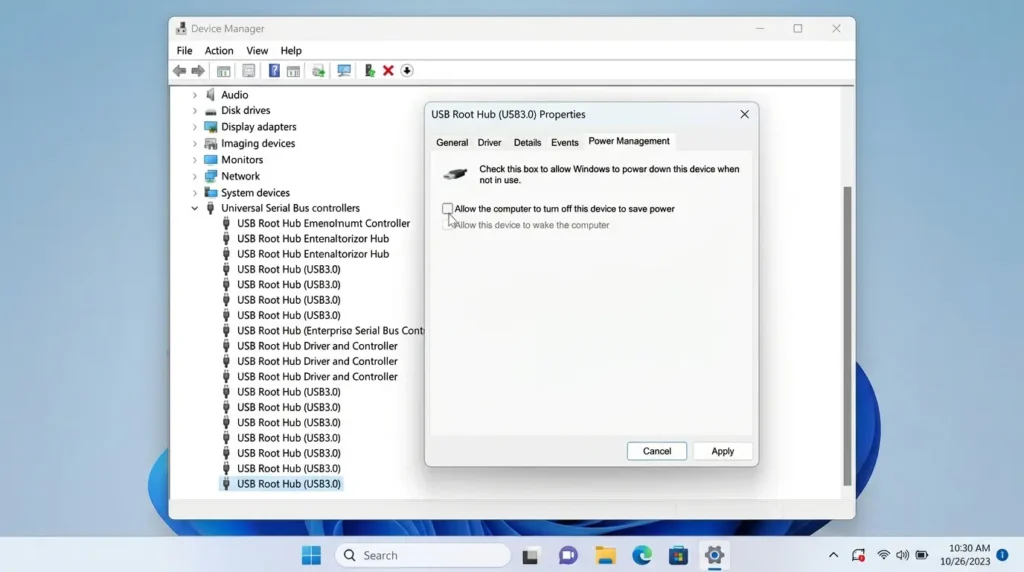Expand the Disk drives category

point(195,111)
